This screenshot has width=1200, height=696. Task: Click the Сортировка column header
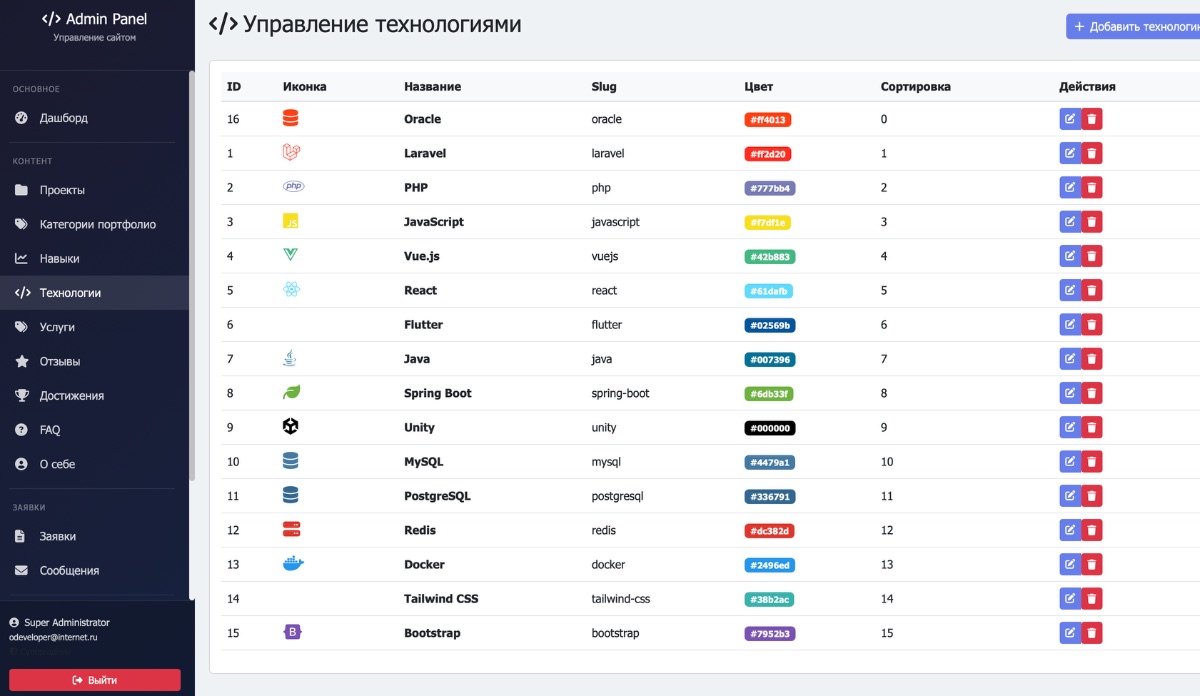[915, 87]
